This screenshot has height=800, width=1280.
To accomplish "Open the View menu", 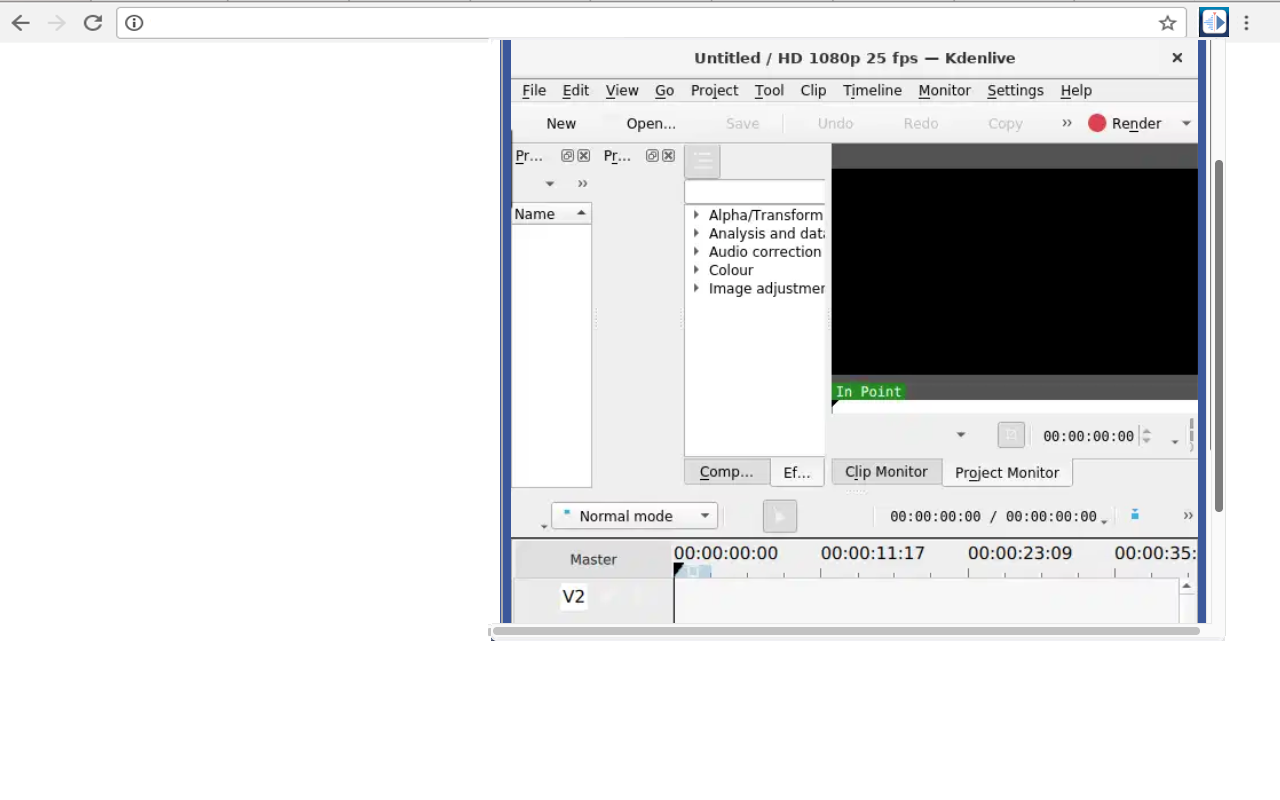I will pos(622,90).
